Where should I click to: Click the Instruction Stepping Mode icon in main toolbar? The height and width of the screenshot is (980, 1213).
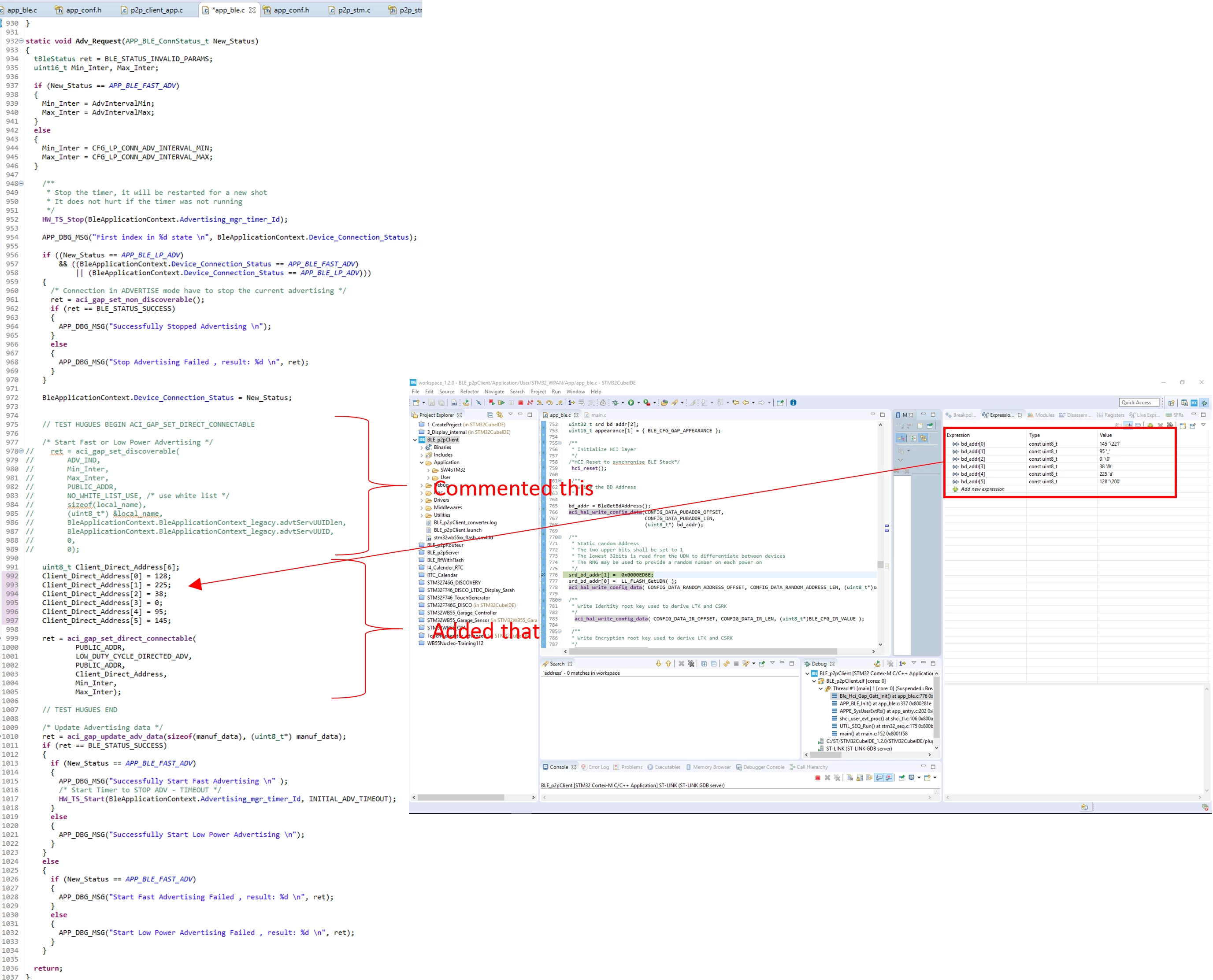571,403
